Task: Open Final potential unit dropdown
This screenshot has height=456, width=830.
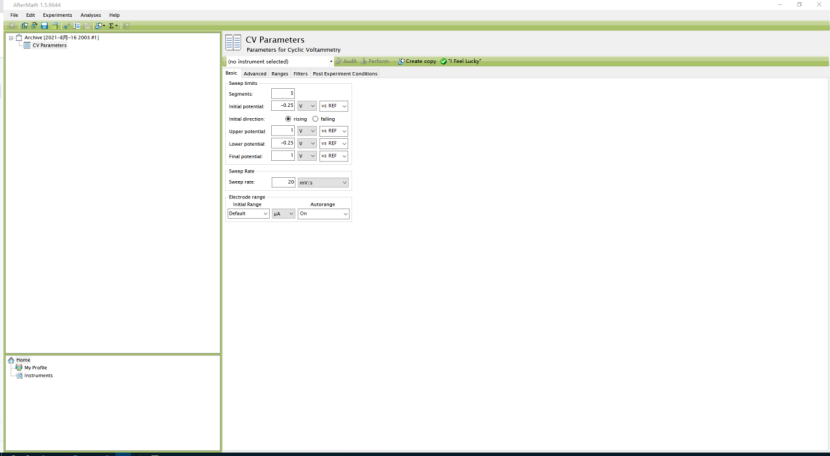Action: pyautogui.click(x=307, y=156)
